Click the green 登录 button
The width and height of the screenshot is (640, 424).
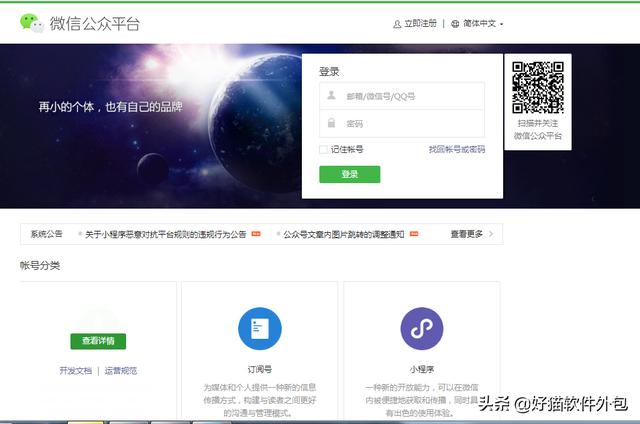click(349, 174)
